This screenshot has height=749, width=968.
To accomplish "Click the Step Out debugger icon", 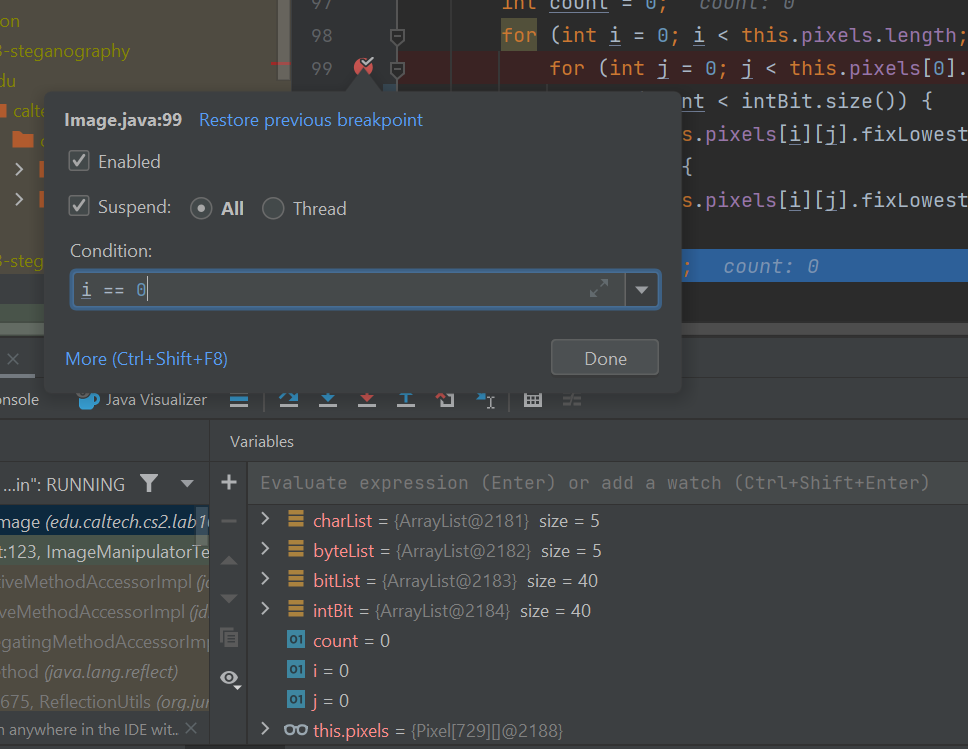I will point(406,400).
